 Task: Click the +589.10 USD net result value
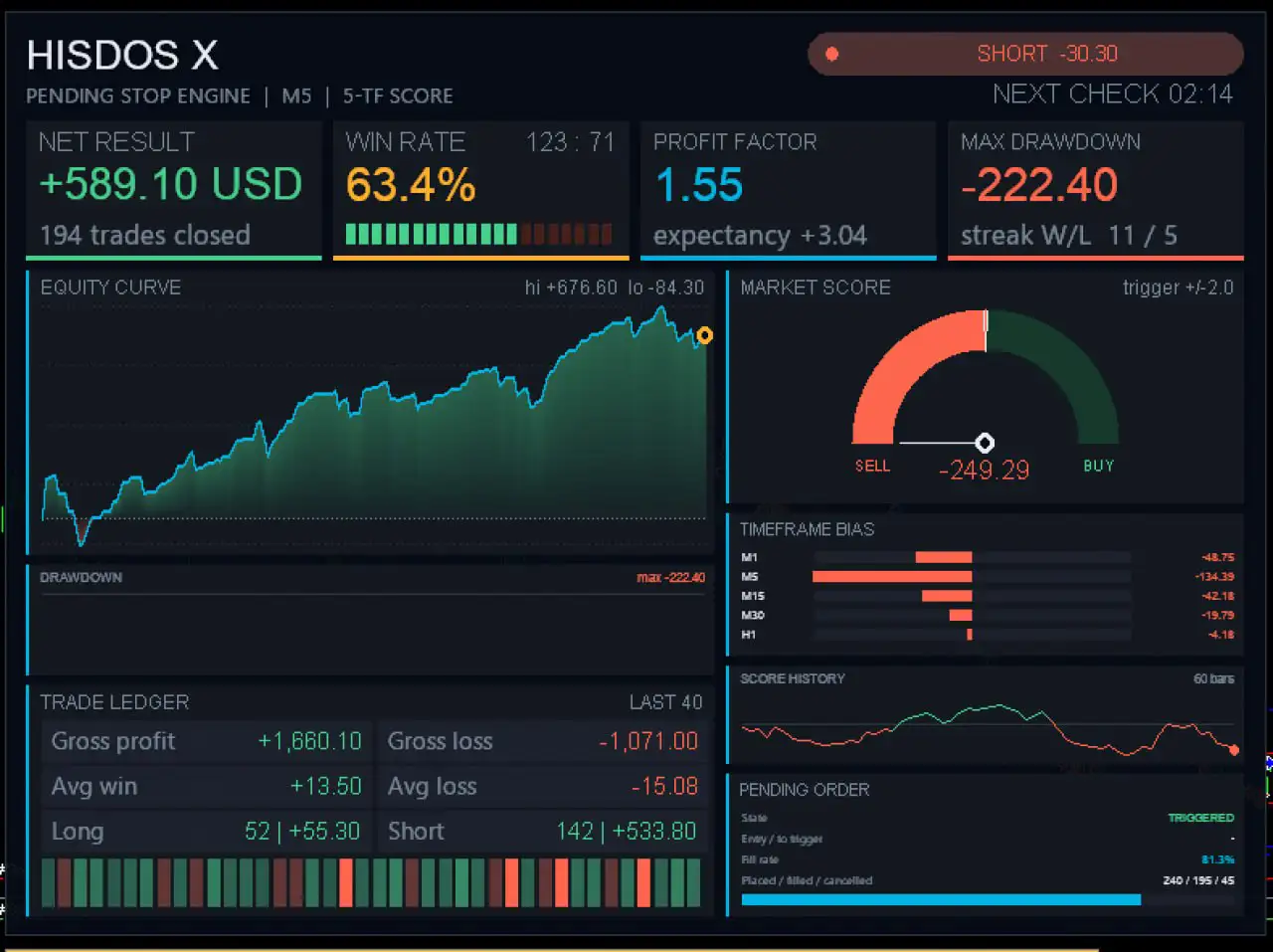170,185
